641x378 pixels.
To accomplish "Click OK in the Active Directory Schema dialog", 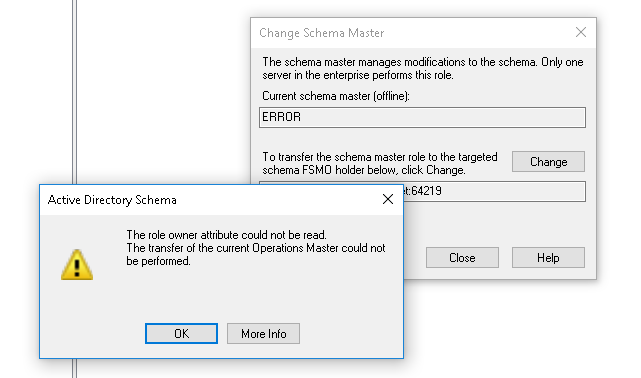I will 181,333.
